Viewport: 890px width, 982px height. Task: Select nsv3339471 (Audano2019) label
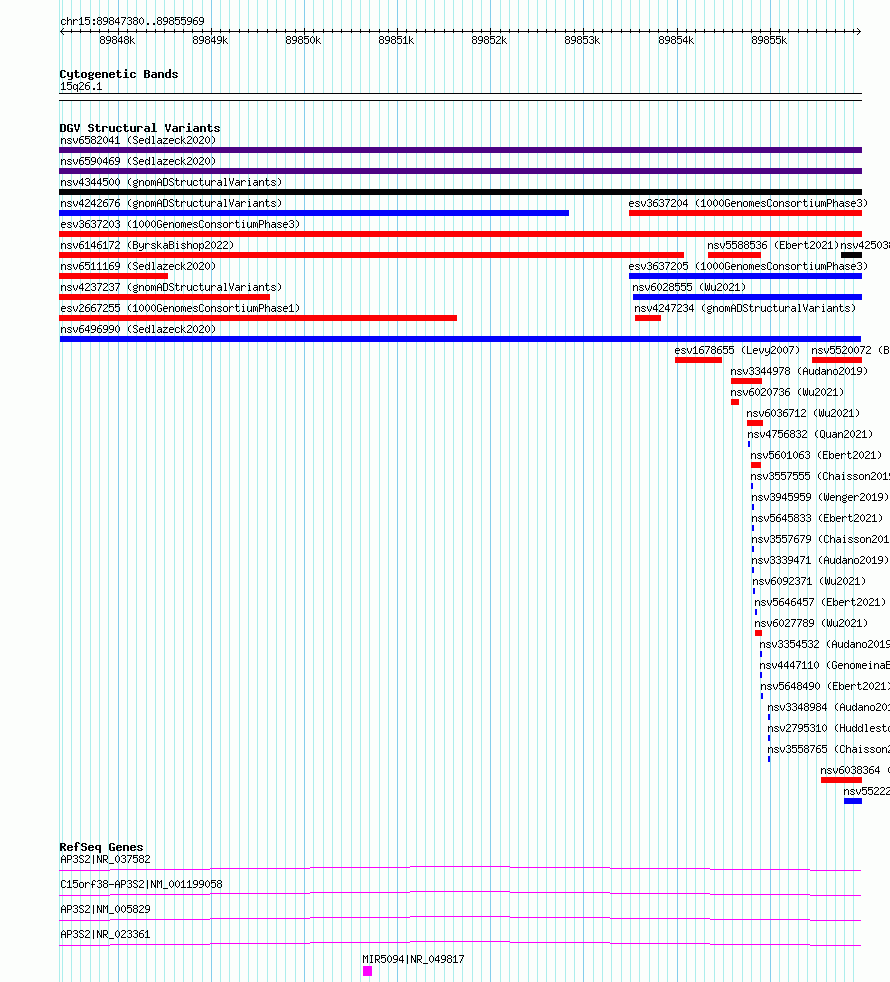tap(820, 561)
